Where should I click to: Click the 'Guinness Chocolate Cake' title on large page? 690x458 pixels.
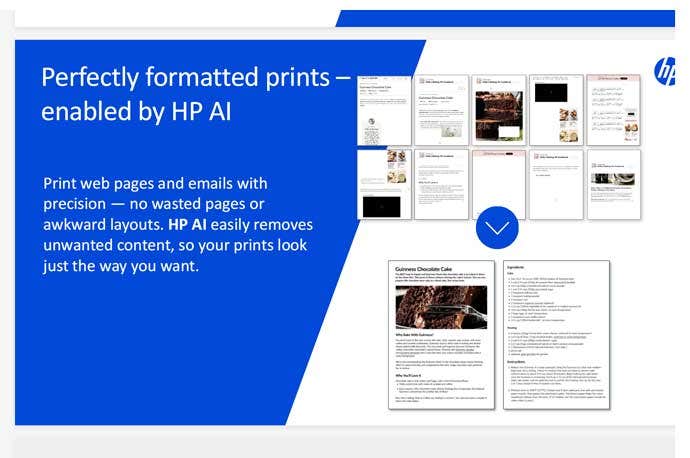coord(424,267)
